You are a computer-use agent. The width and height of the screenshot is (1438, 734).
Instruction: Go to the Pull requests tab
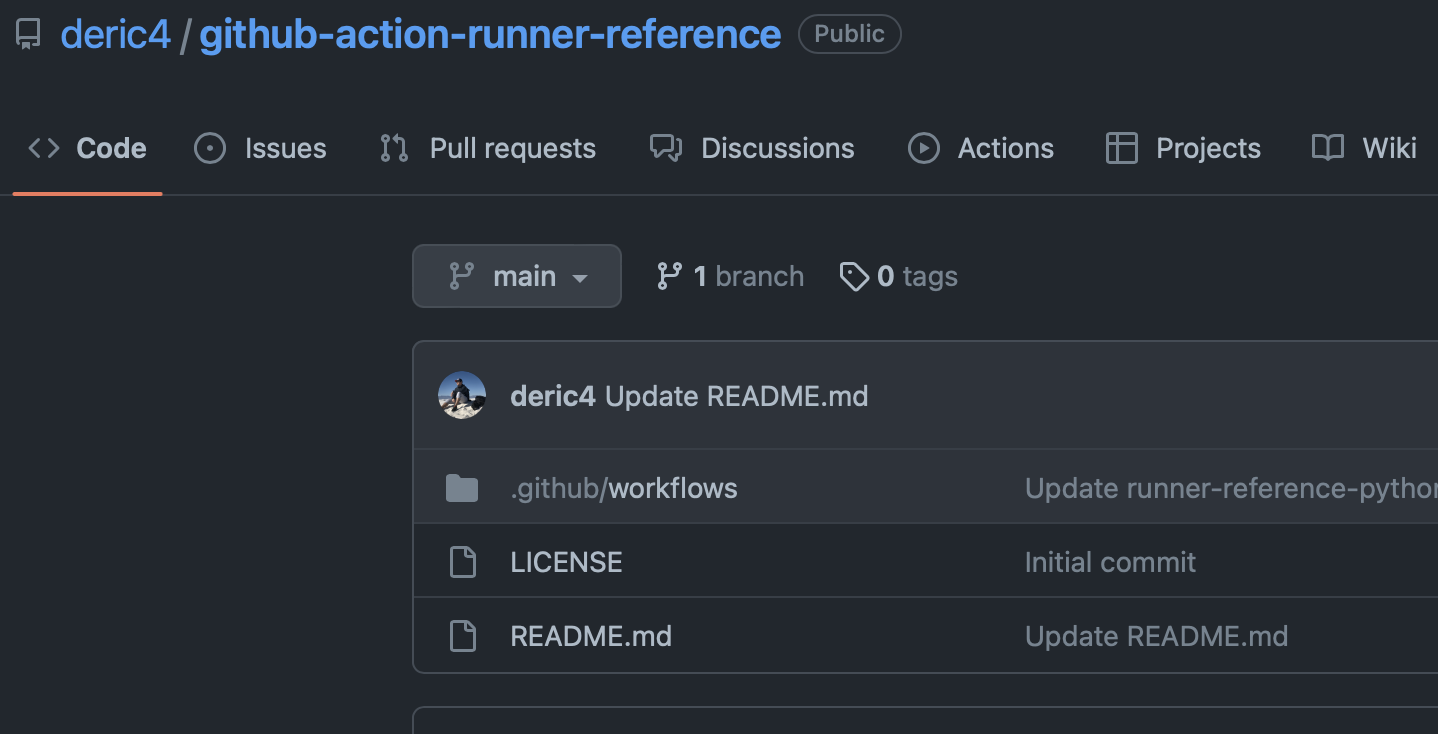click(x=488, y=149)
